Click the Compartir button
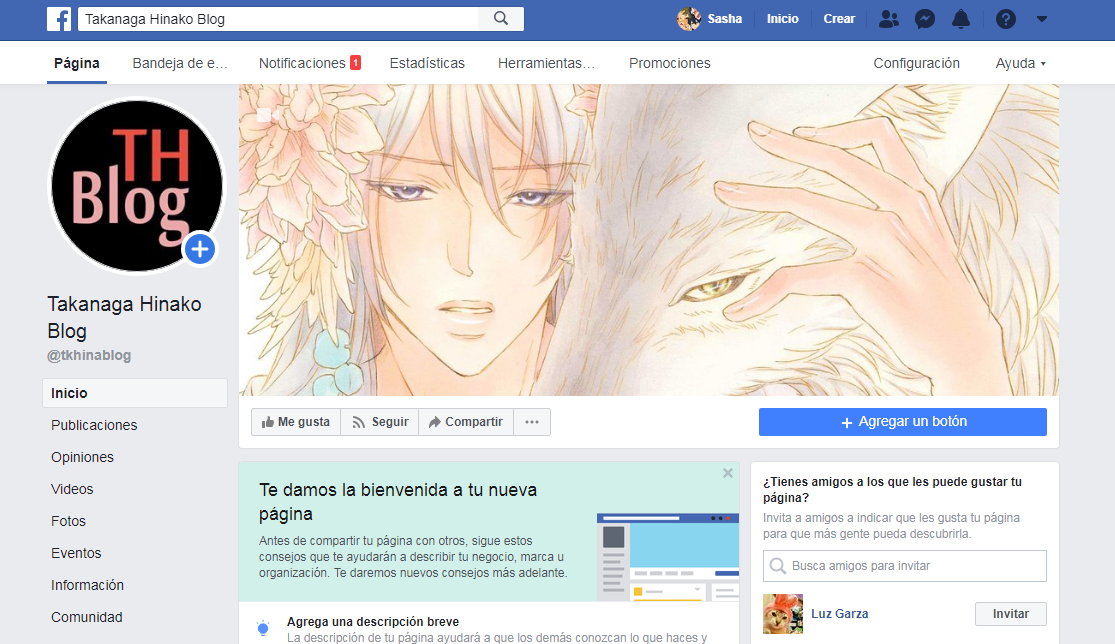1115x644 pixels. tap(466, 422)
